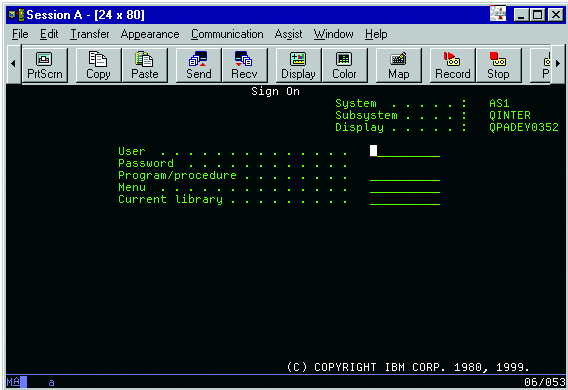The width and height of the screenshot is (568, 390).
Task: Click the Session A title bar system icon
Action: (16, 15)
